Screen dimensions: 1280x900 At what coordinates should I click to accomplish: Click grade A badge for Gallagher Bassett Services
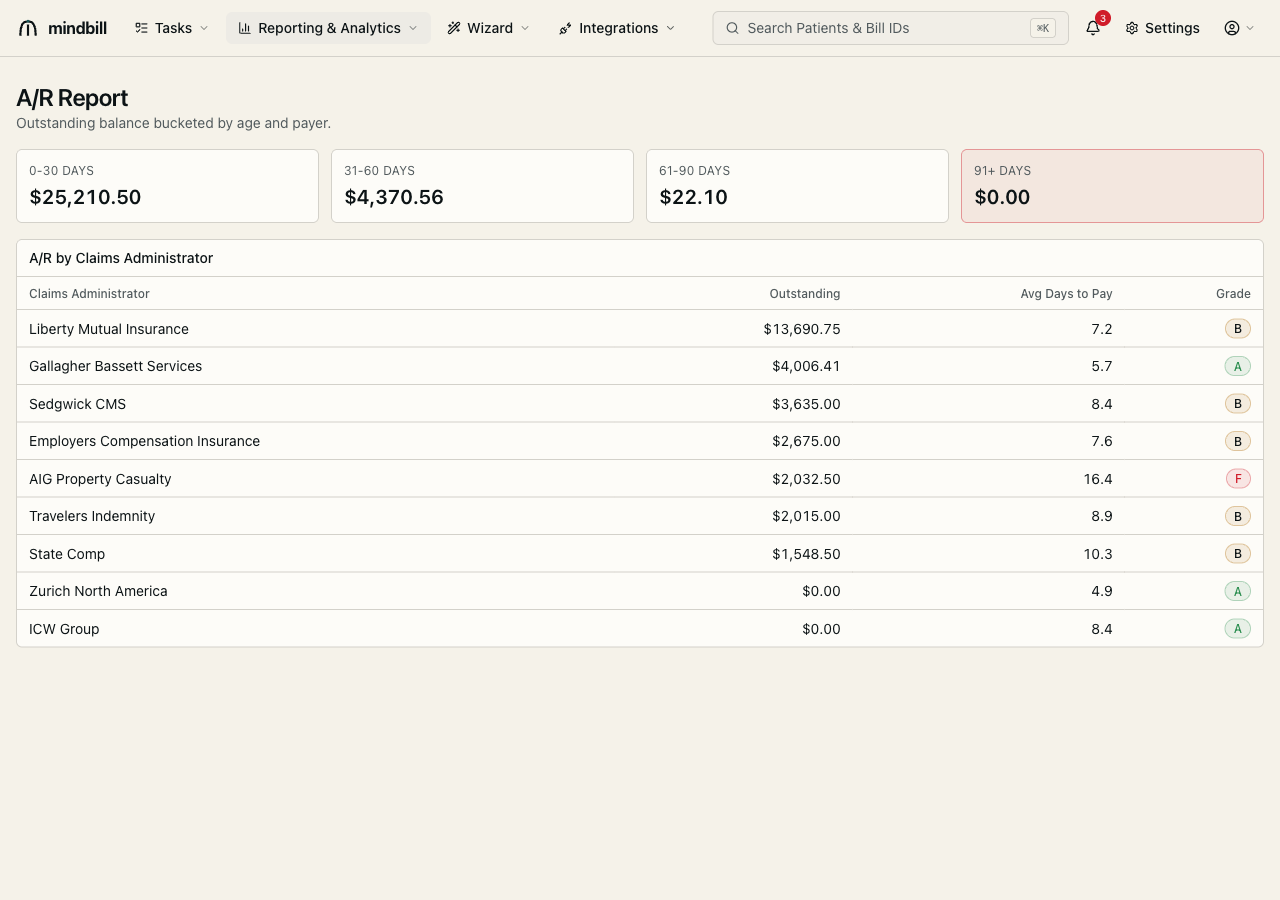click(x=1238, y=366)
